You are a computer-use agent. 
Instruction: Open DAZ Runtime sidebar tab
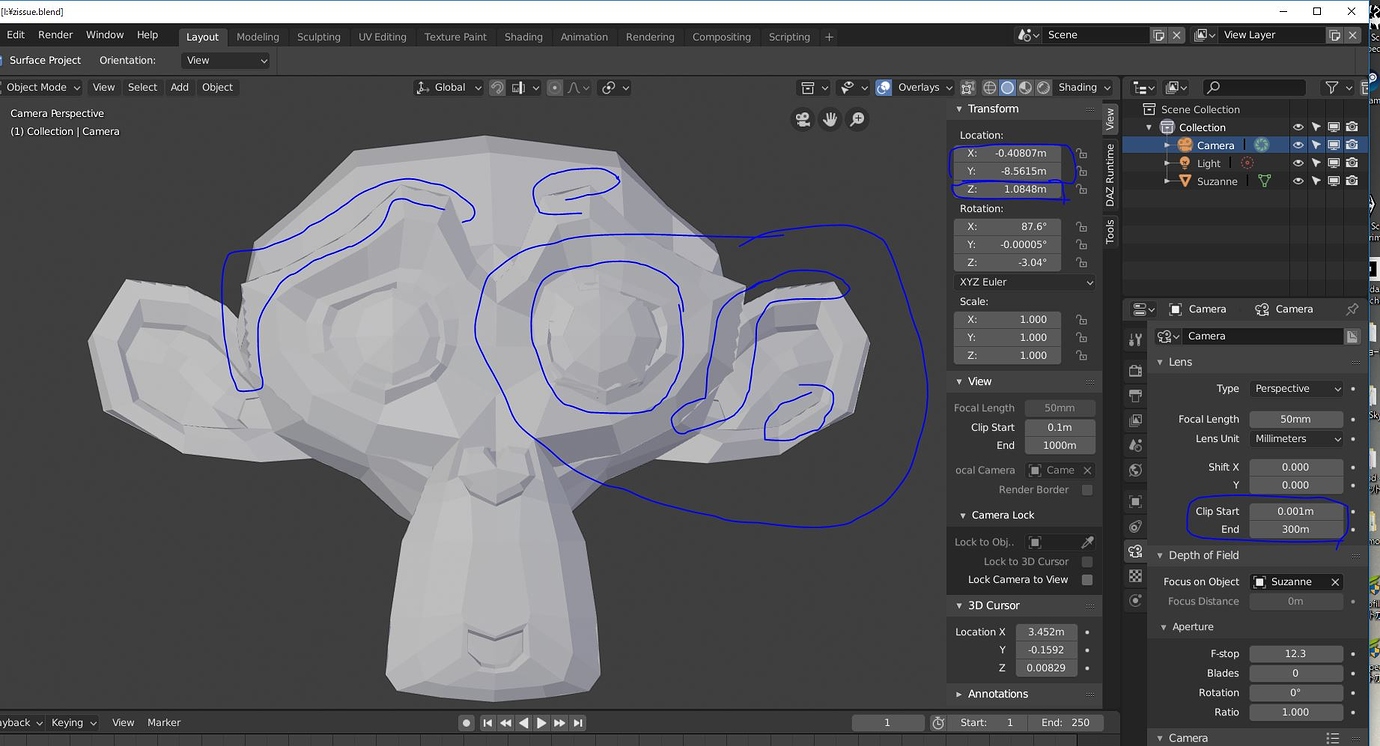point(1110,175)
